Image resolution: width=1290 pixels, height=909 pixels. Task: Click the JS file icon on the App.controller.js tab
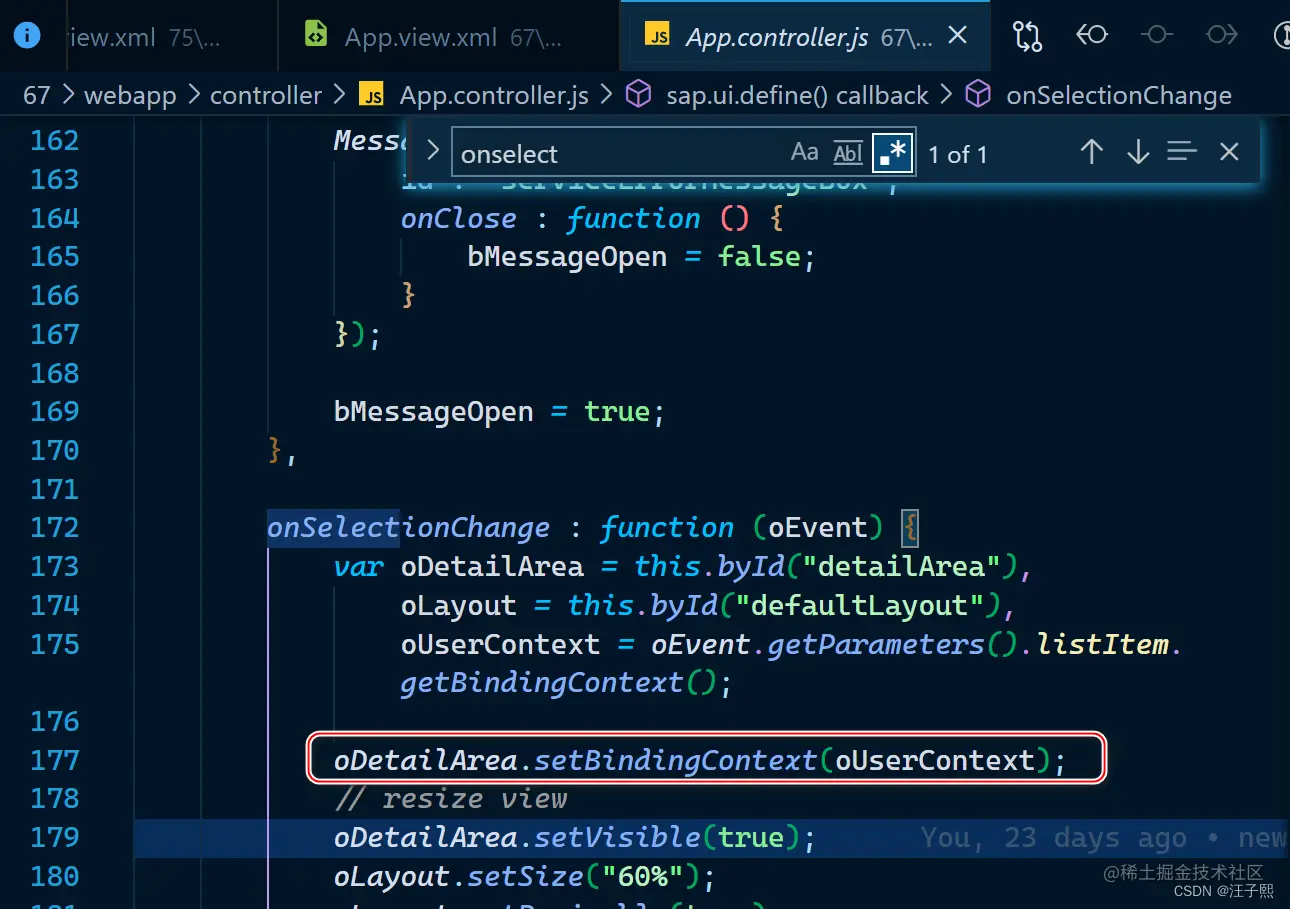click(x=657, y=36)
